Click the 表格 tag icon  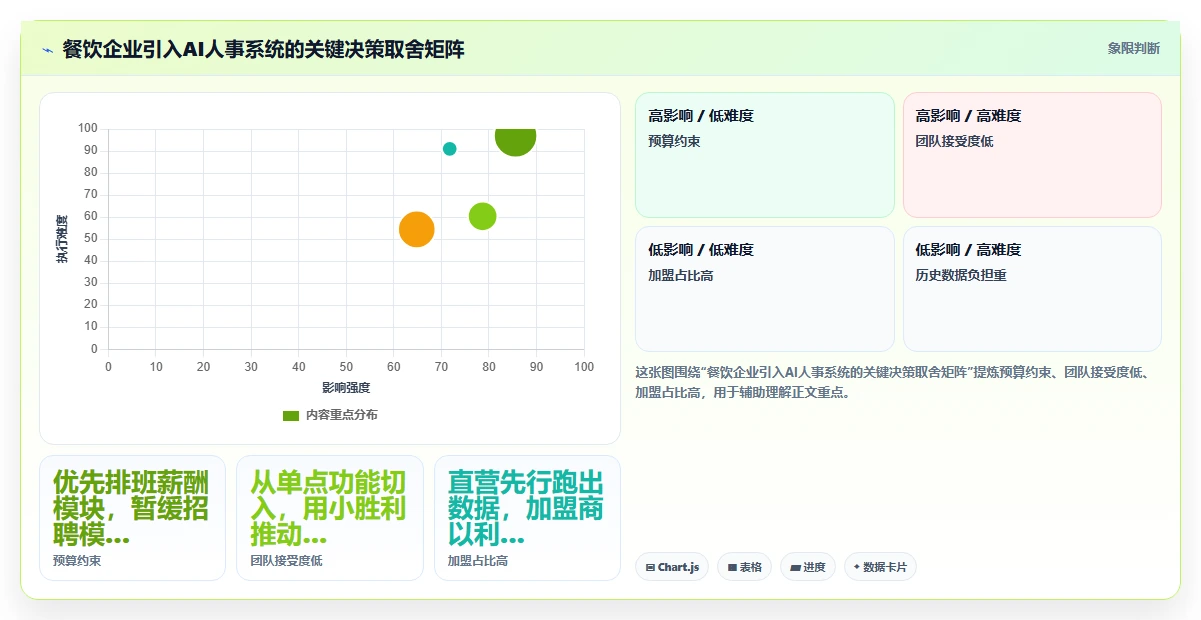pyautogui.click(x=732, y=567)
